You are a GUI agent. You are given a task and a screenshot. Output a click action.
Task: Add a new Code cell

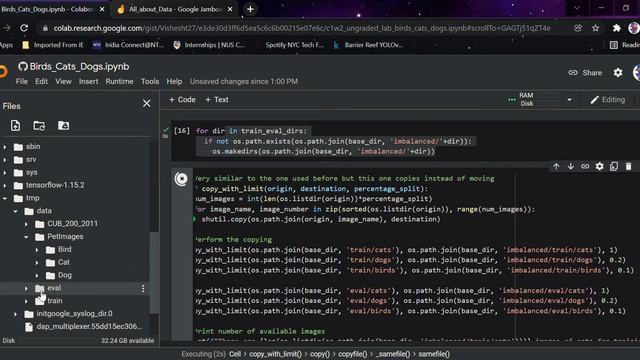[x=182, y=100]
